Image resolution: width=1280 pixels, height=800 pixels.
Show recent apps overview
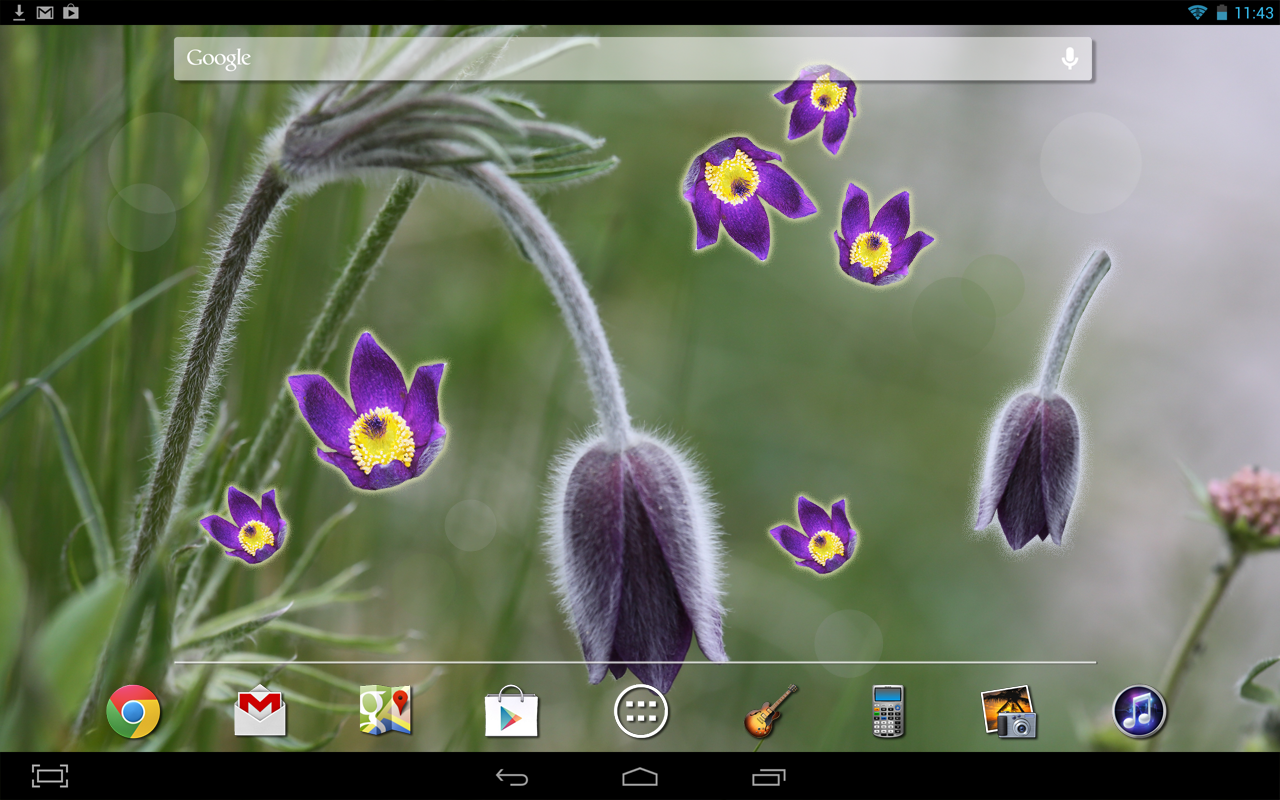click(768, 777)
